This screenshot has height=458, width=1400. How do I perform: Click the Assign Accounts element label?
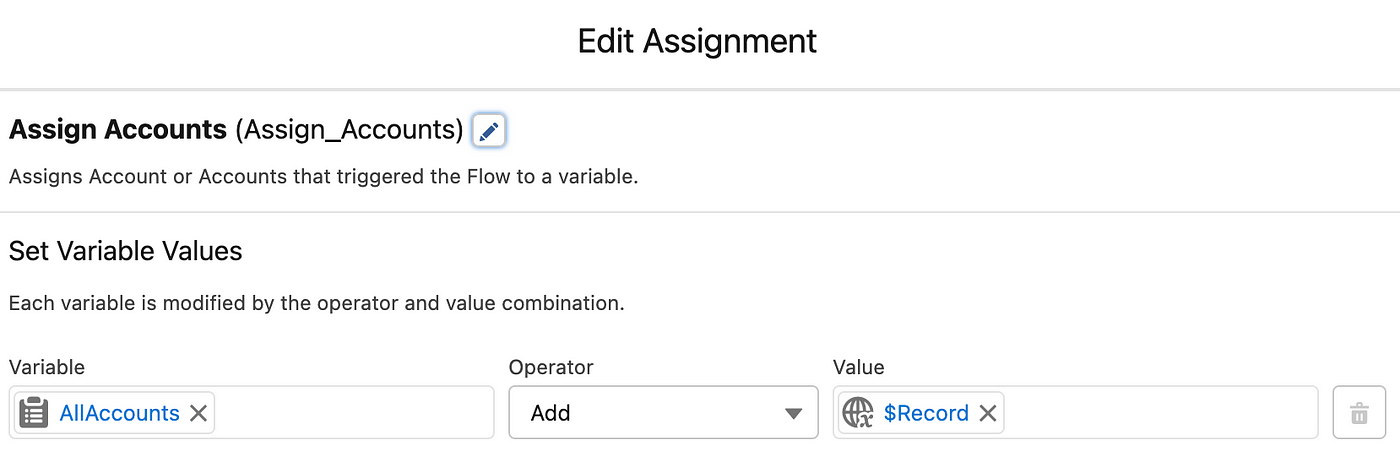(x=118, y=129)
